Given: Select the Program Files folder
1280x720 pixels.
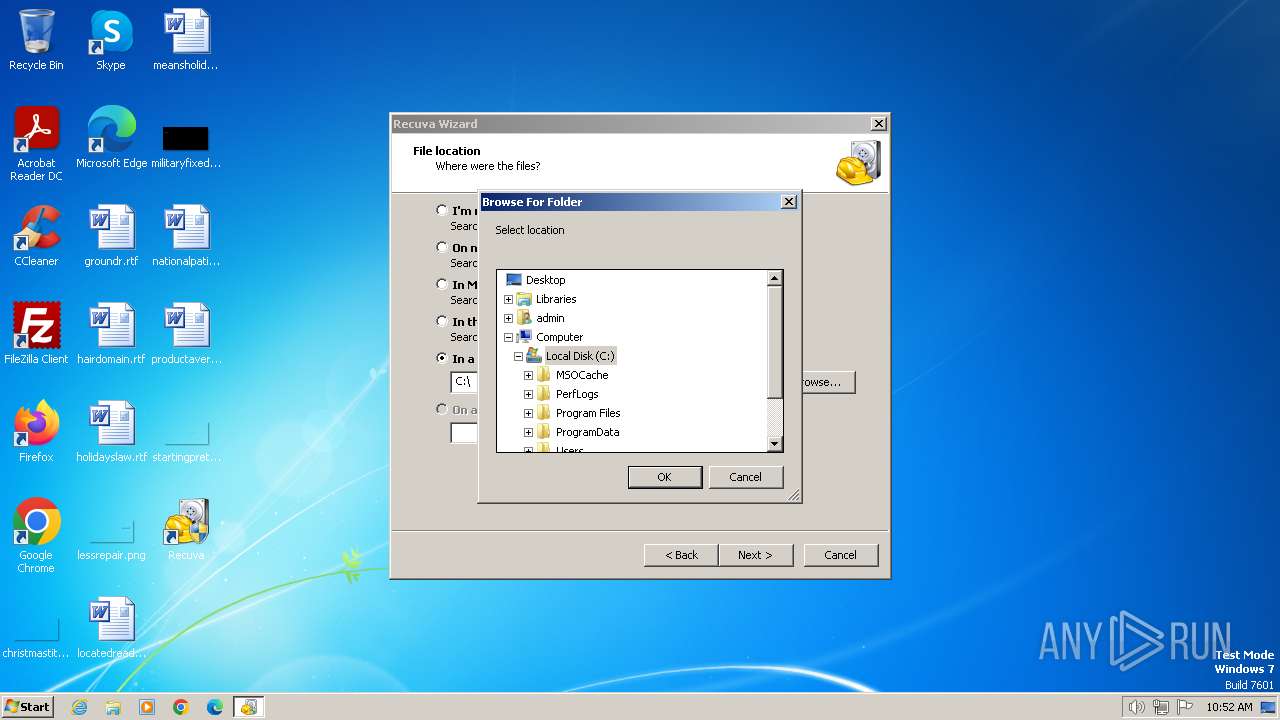Looking at the screenshot, I should click(x=588, y=413).
